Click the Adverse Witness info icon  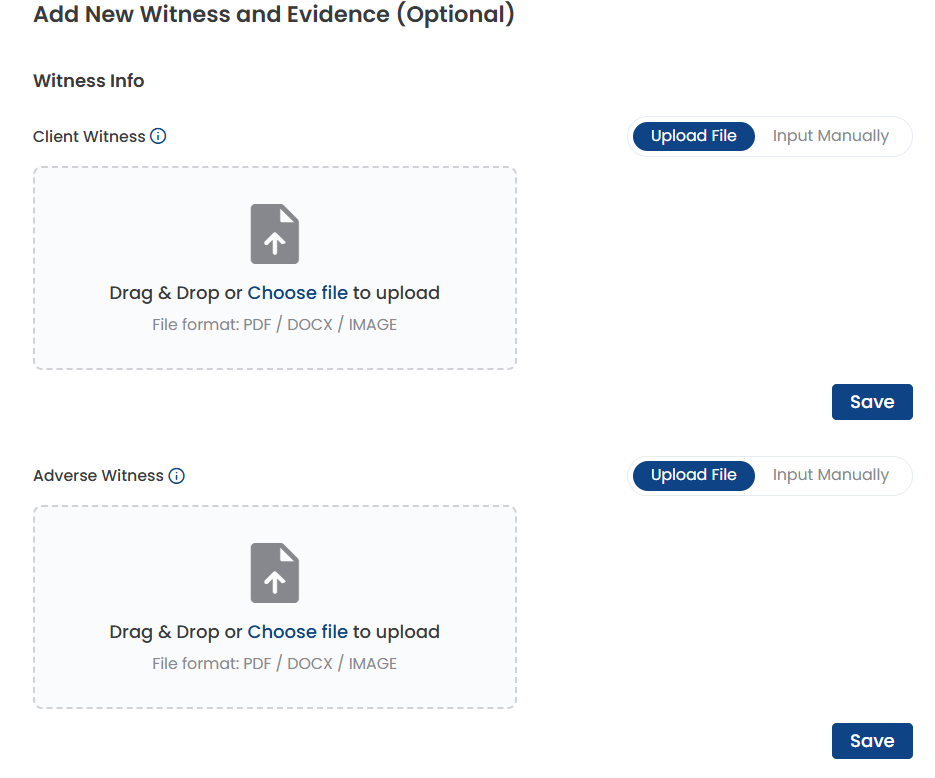[177, 476]
